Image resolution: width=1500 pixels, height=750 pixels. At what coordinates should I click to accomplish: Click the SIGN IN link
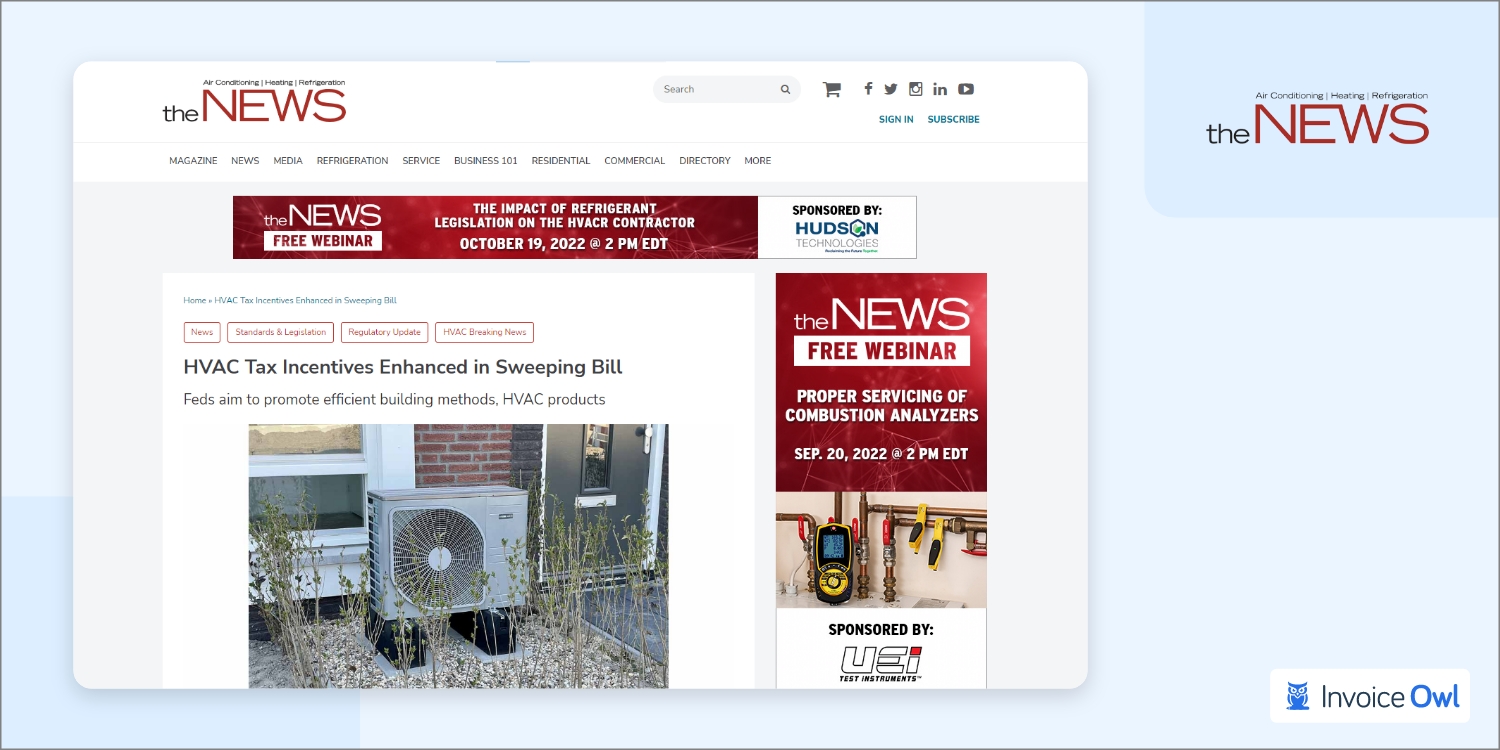(x=895, y=120)
